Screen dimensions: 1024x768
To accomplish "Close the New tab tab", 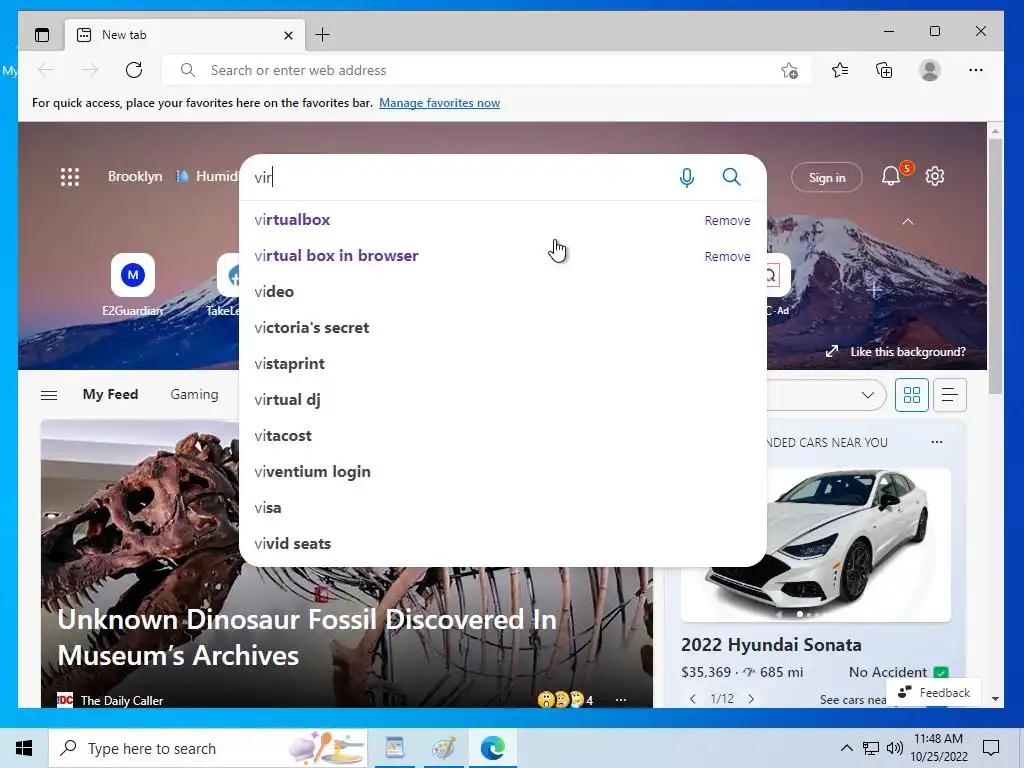I will [288, 35].
